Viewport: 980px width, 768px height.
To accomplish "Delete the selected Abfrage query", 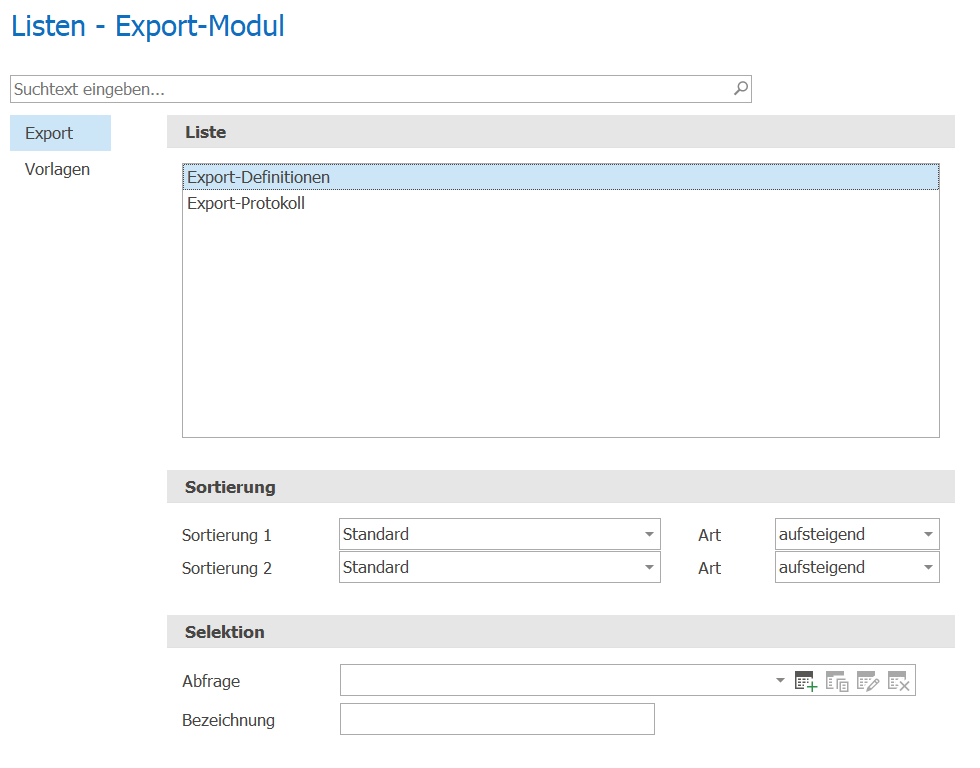I will (x=898, y=681).
